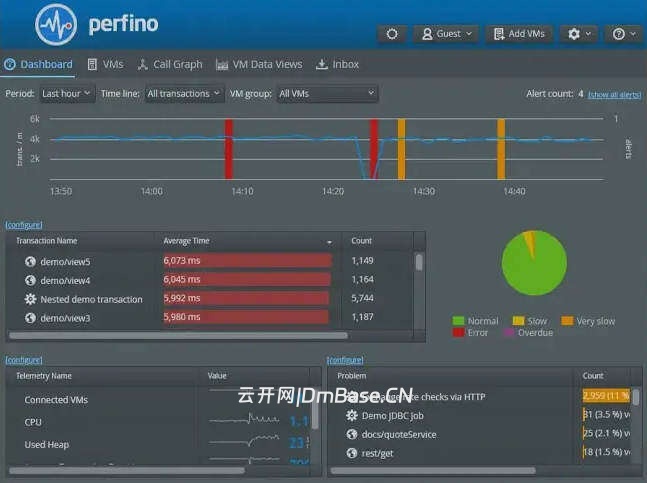The height and width of the screenshot is (483, 647).
Task: Click the VM Data Views chart icon
Action: [x=222, y=64]
